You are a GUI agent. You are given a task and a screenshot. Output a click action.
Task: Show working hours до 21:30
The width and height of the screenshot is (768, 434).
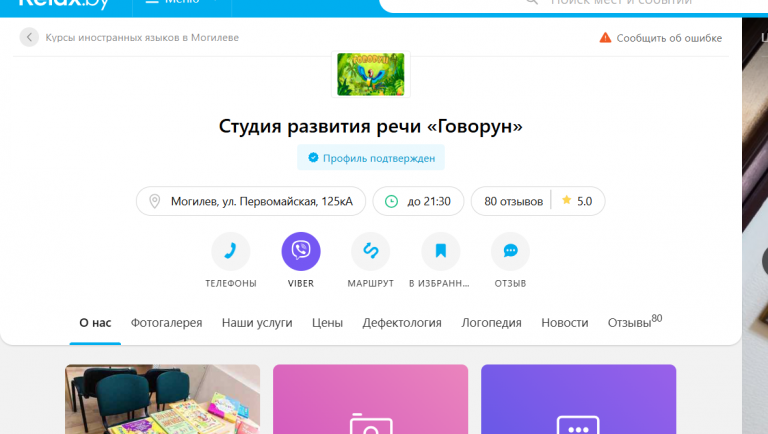pos(418,201)
